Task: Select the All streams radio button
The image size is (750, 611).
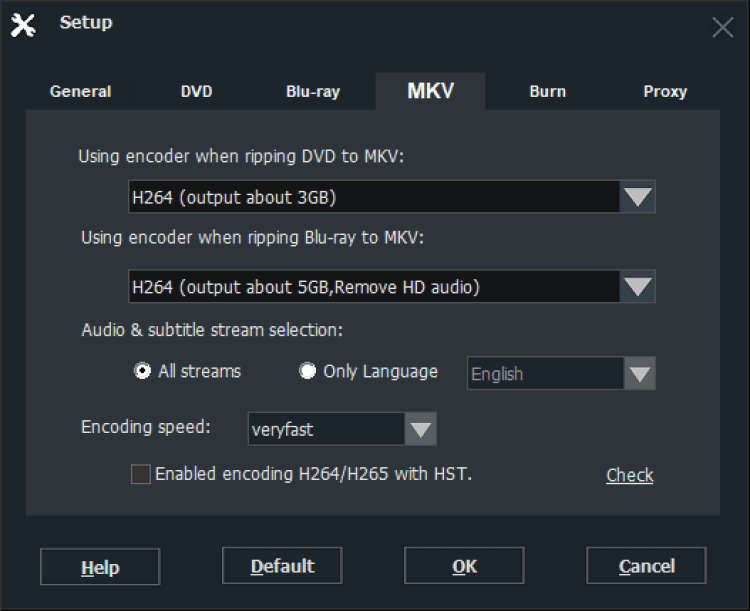Action: pyautogui.click(x=143, y=371)
